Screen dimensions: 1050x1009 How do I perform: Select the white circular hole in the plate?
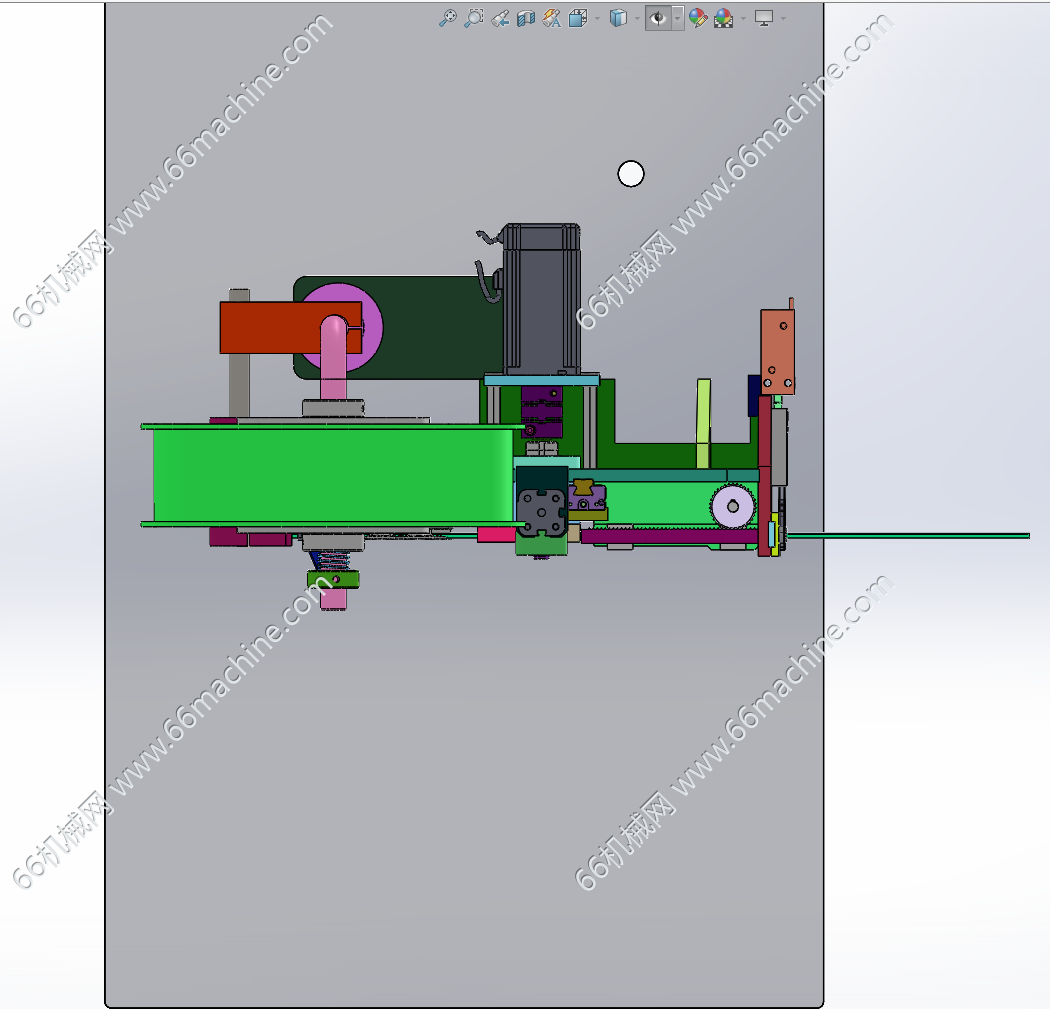click(x=631, y=174)
